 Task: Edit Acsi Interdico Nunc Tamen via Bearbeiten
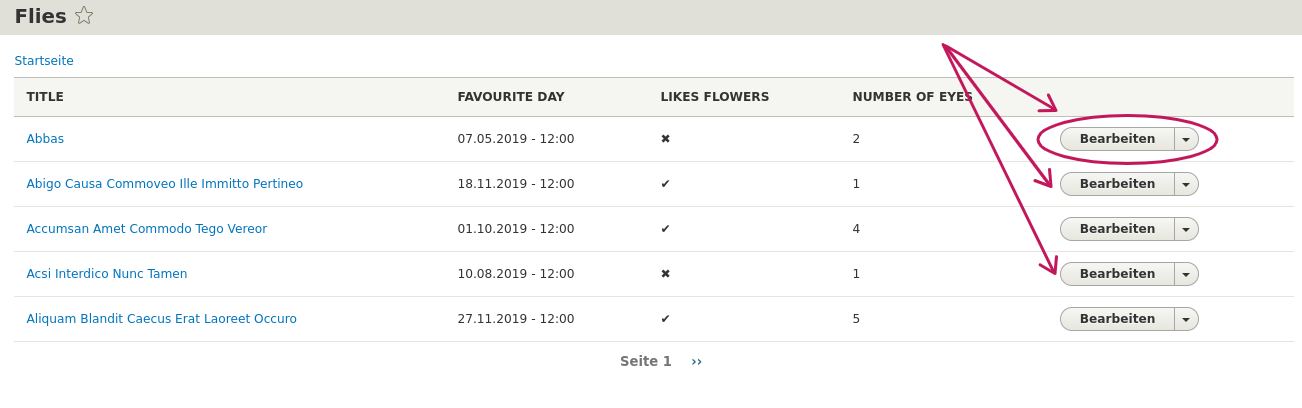pos(1117,274)
